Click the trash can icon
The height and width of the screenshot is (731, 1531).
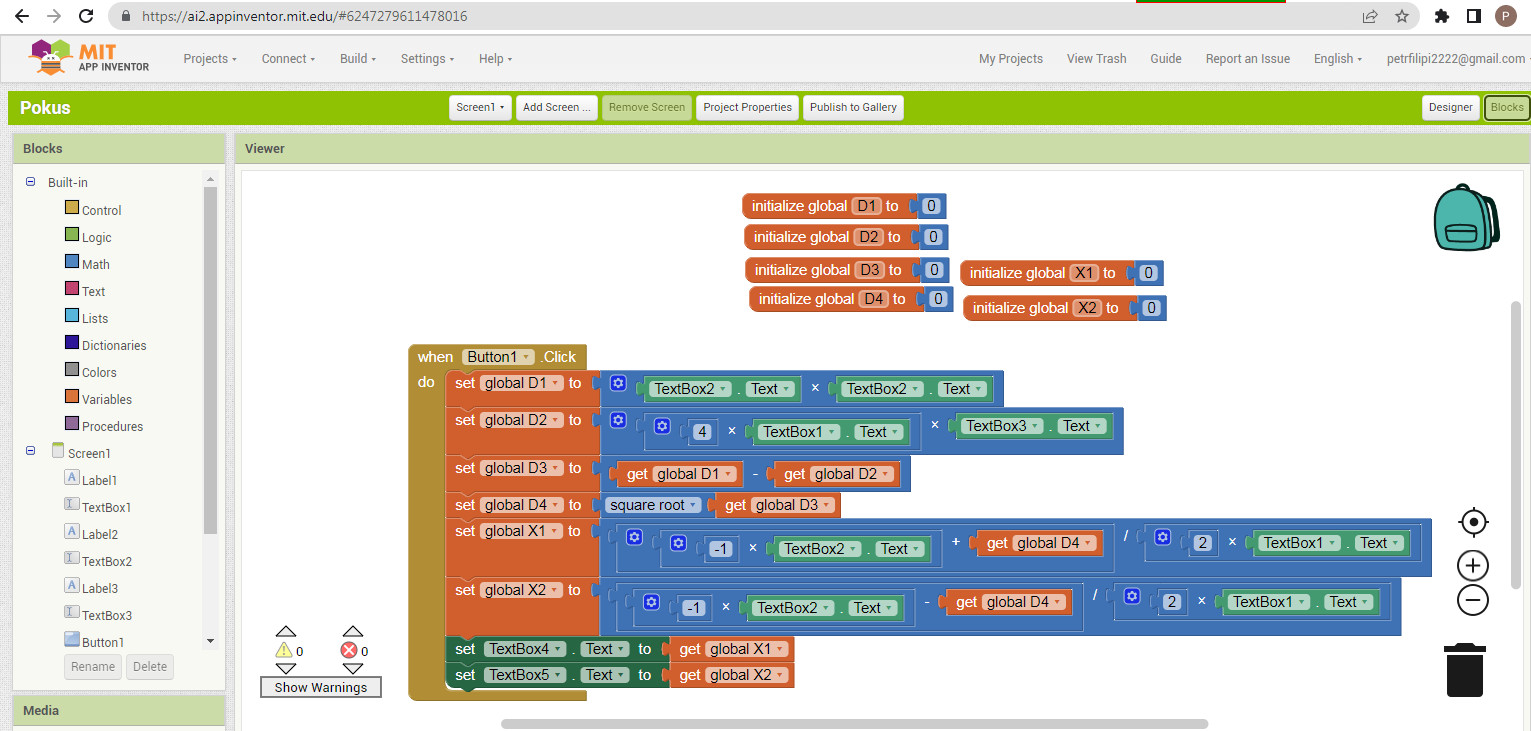coord(1464,670)
